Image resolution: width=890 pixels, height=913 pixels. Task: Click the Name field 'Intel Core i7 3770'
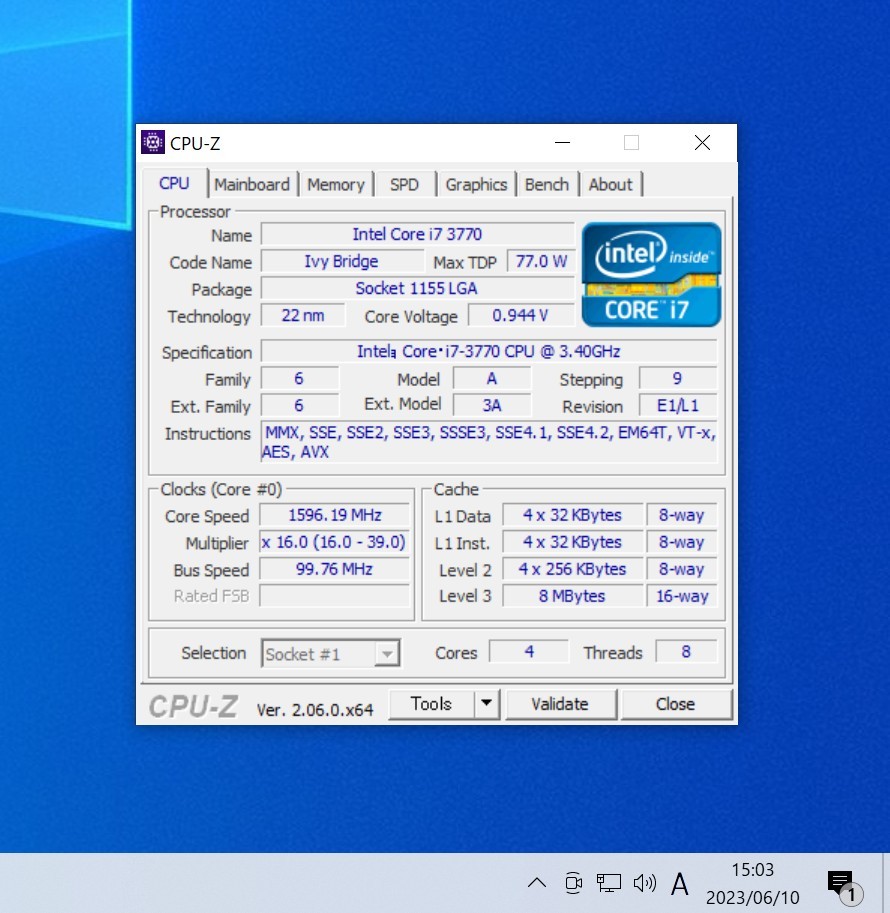click(x=417, y=234)
